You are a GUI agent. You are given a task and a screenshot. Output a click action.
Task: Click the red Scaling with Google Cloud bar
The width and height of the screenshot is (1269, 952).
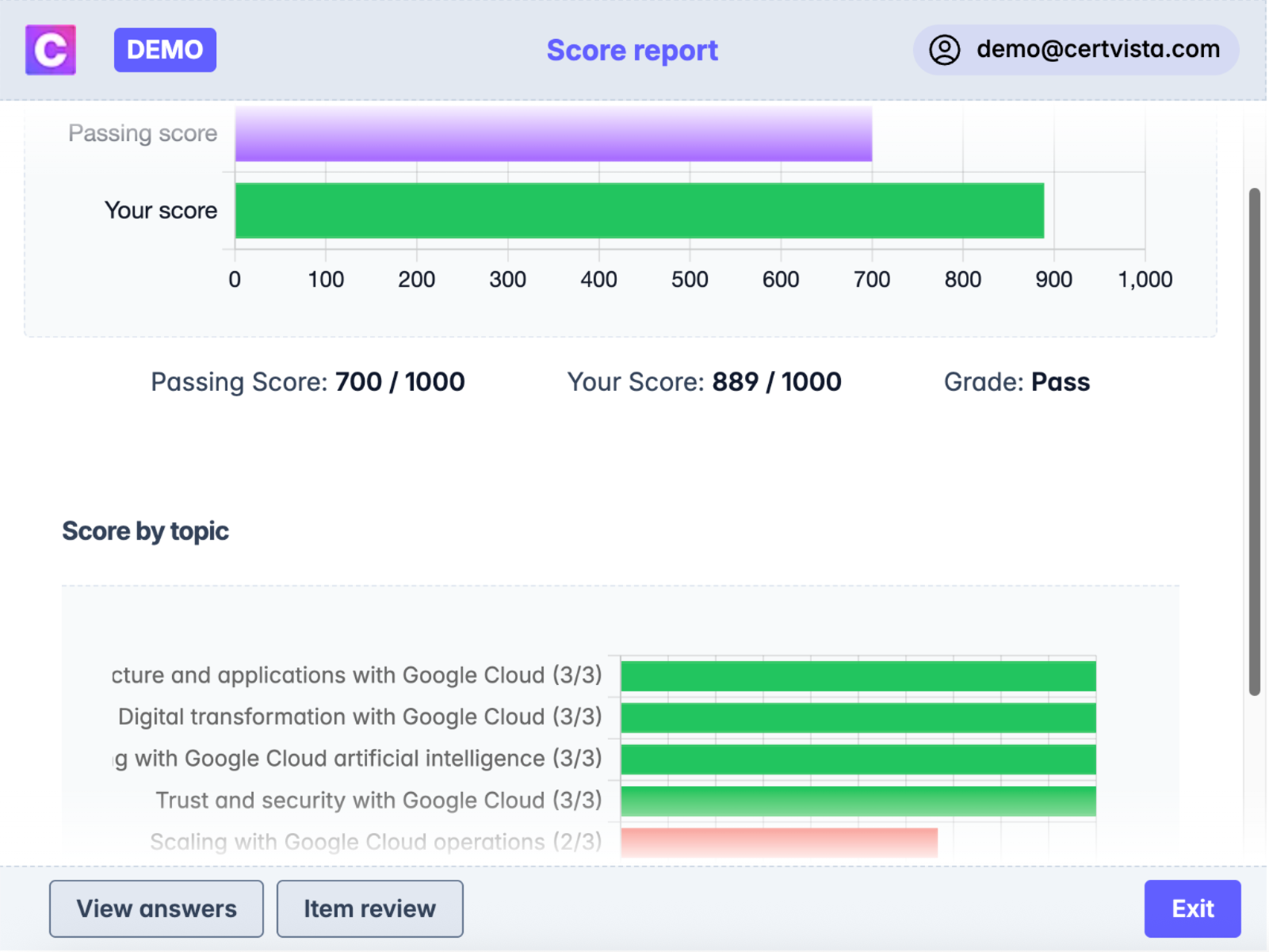point(779,842)
